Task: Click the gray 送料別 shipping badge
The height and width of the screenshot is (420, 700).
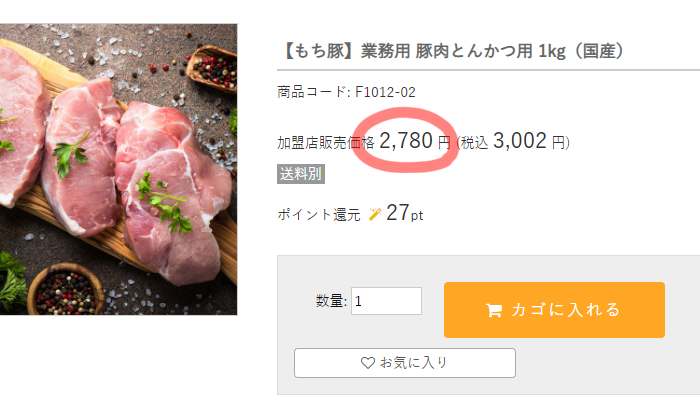Action: coord(301,174)
